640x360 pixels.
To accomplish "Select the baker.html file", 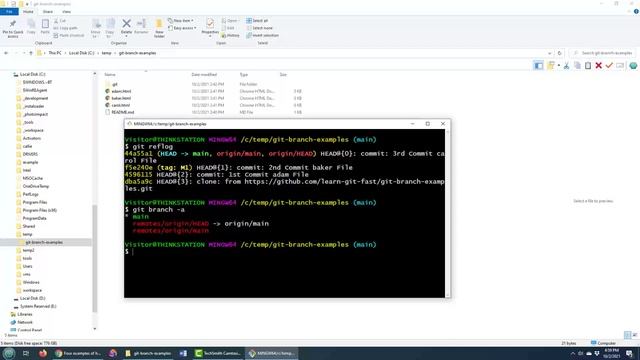I will coord(121,98).
